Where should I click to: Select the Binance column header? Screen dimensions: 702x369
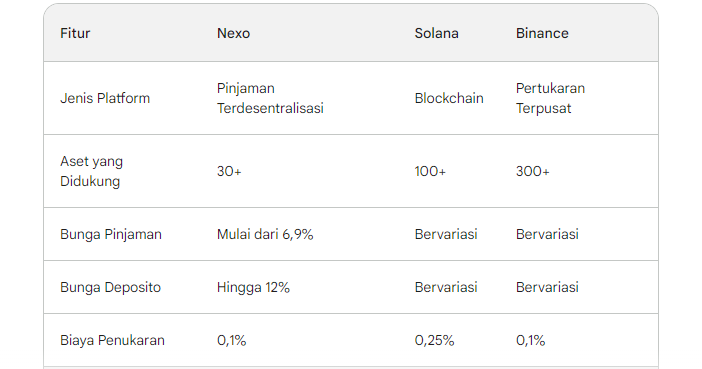[x=542, y=33]
